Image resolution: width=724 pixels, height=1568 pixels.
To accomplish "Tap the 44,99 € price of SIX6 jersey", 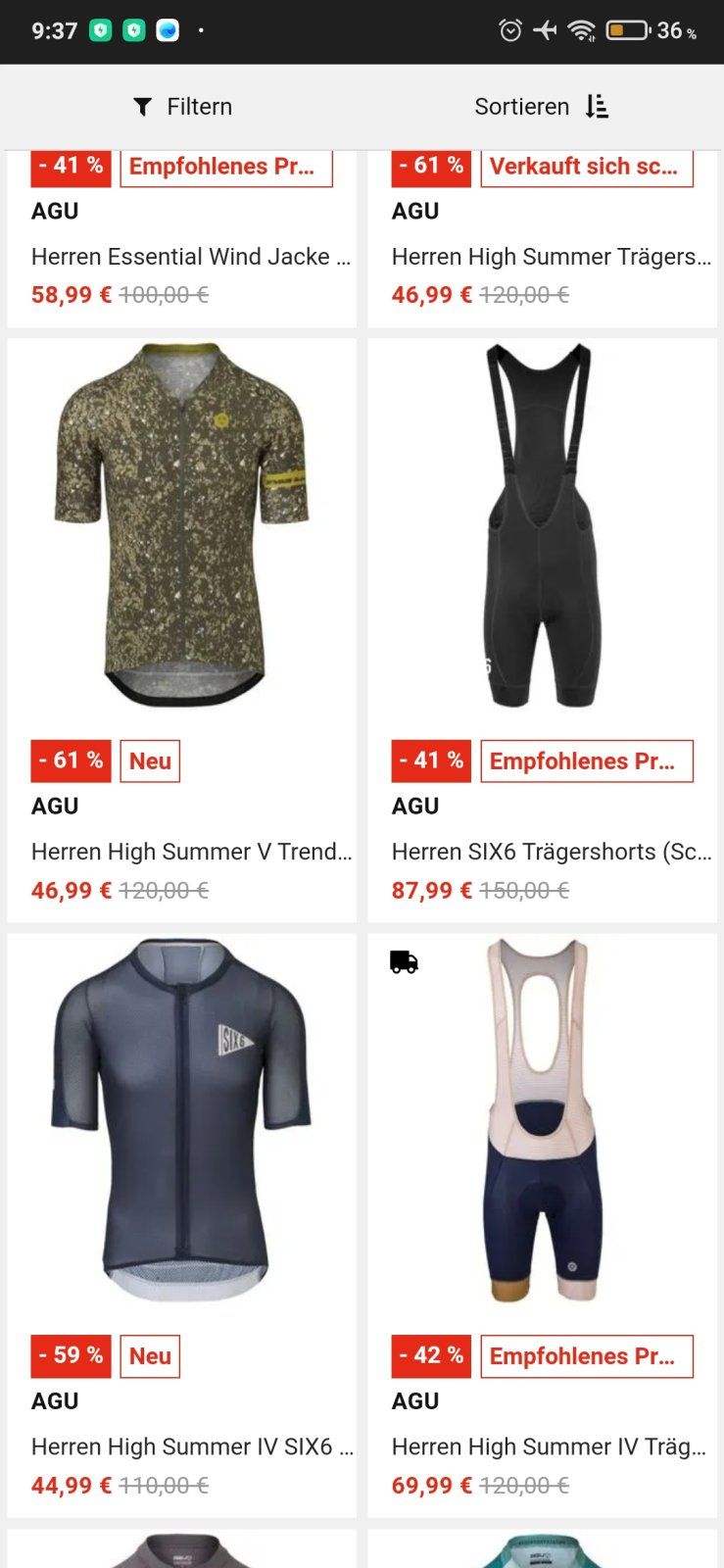I will coord(72,1486).
